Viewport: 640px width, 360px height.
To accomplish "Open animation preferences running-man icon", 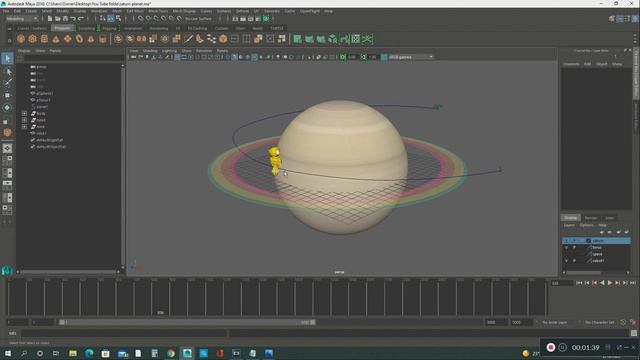I will coord(632,322).
